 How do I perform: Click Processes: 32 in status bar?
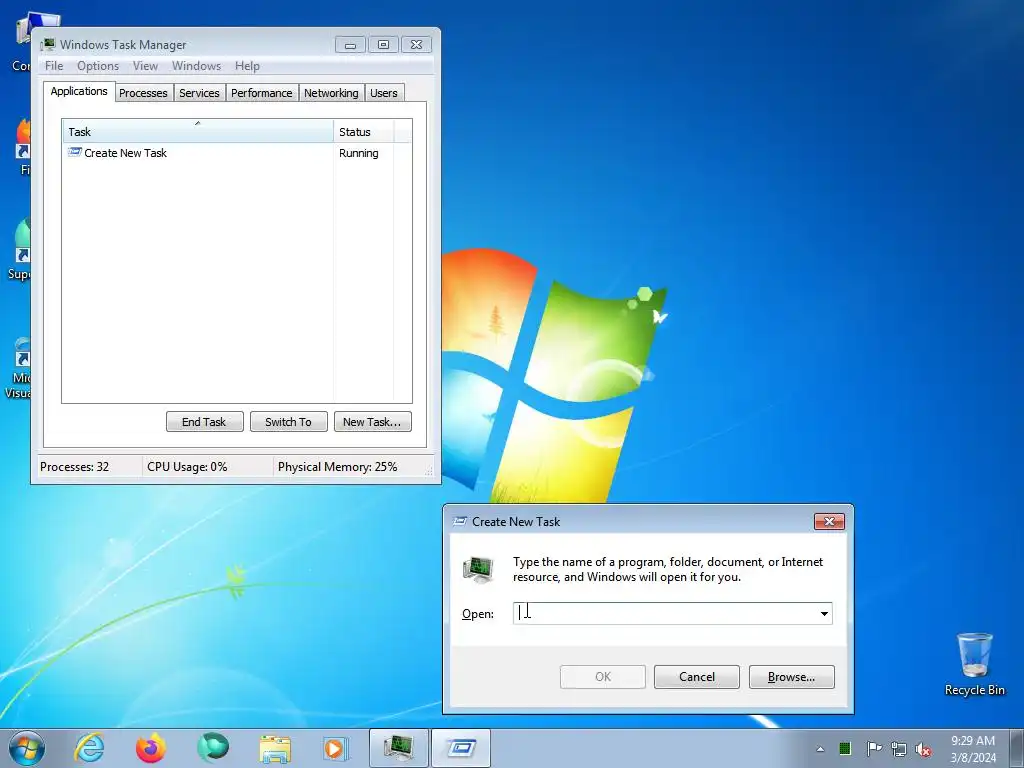coord(74,467)
